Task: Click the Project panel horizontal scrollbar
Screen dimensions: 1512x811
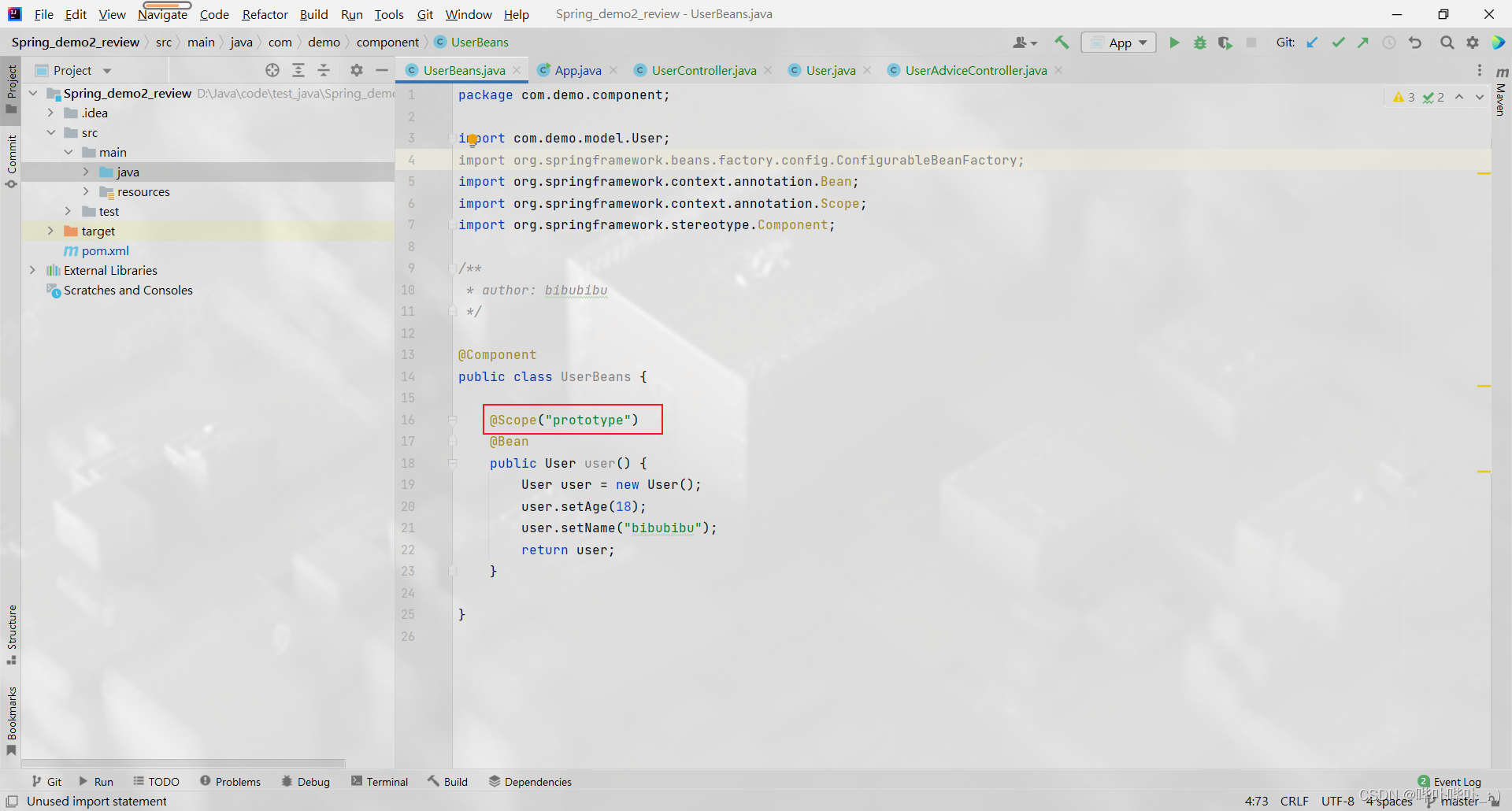Action: pyautogui.click(x=183, y=763)
